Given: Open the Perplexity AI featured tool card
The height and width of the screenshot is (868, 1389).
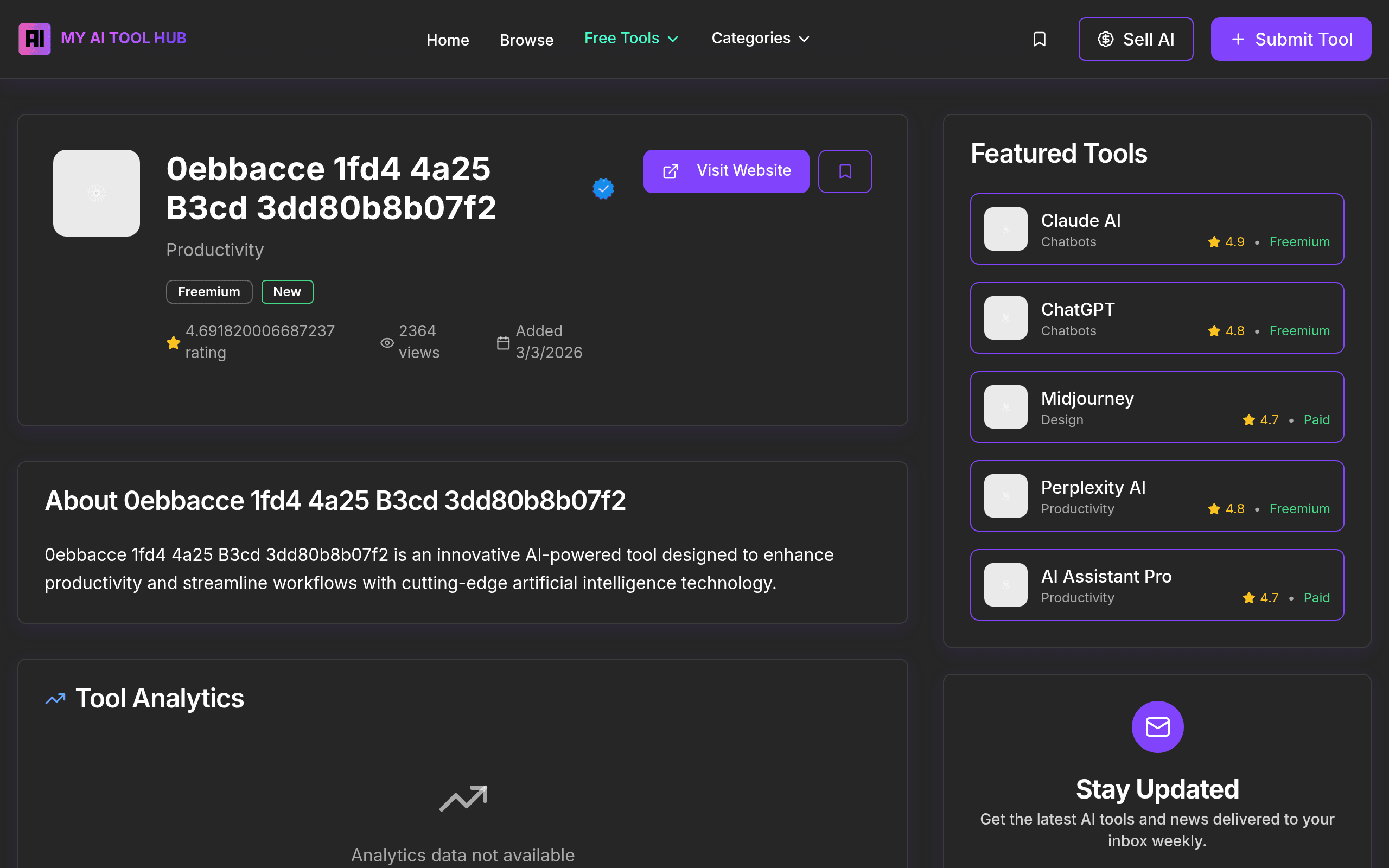Looking at the screenshot, I should click(x=1157, y=496).
